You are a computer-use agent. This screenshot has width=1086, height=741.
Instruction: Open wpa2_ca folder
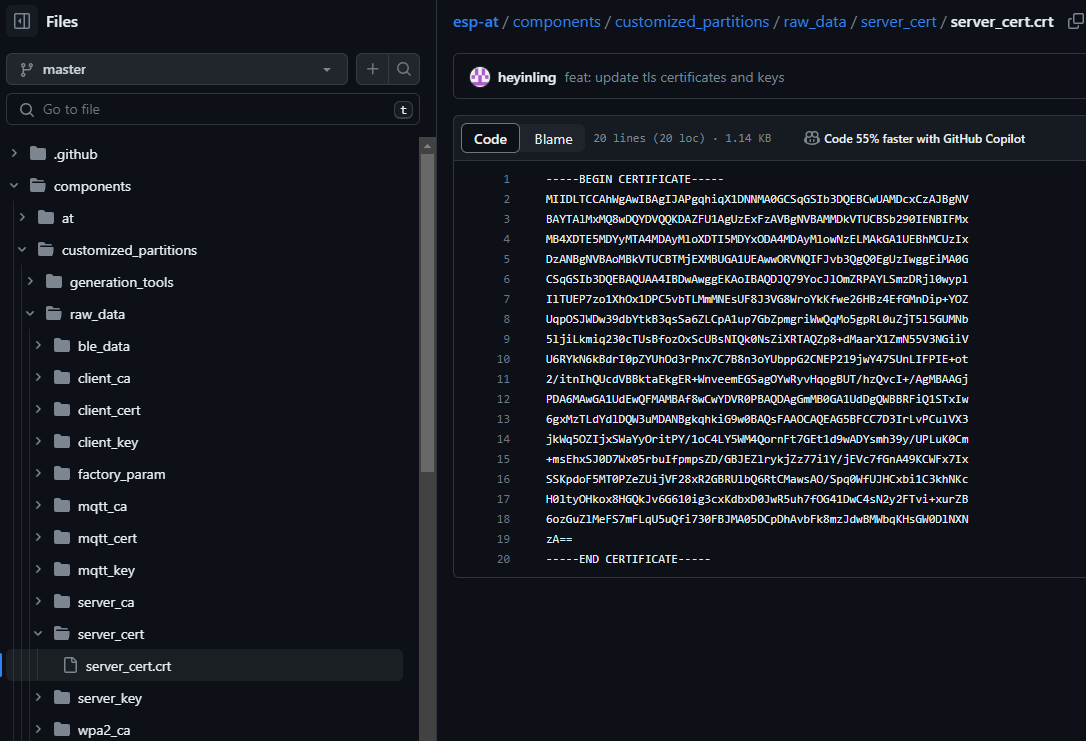pos(104,730)
